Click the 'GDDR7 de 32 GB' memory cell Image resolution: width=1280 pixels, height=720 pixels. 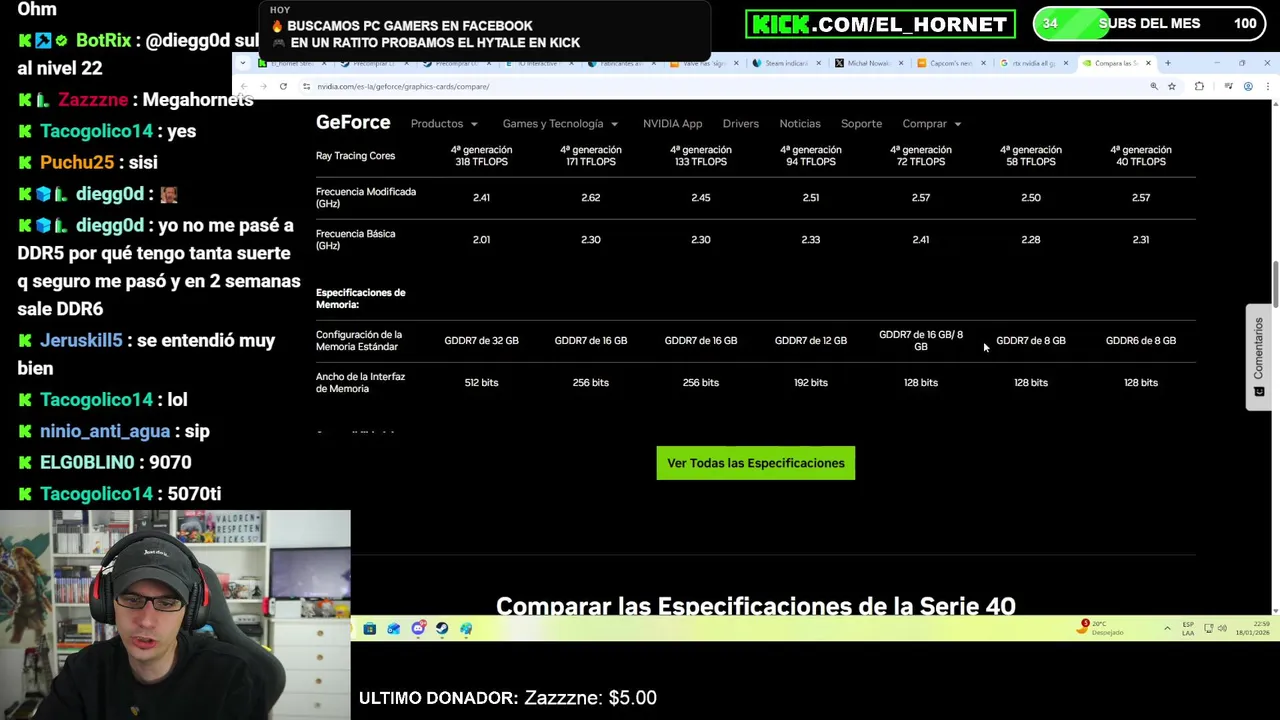[x=481, y=341]
